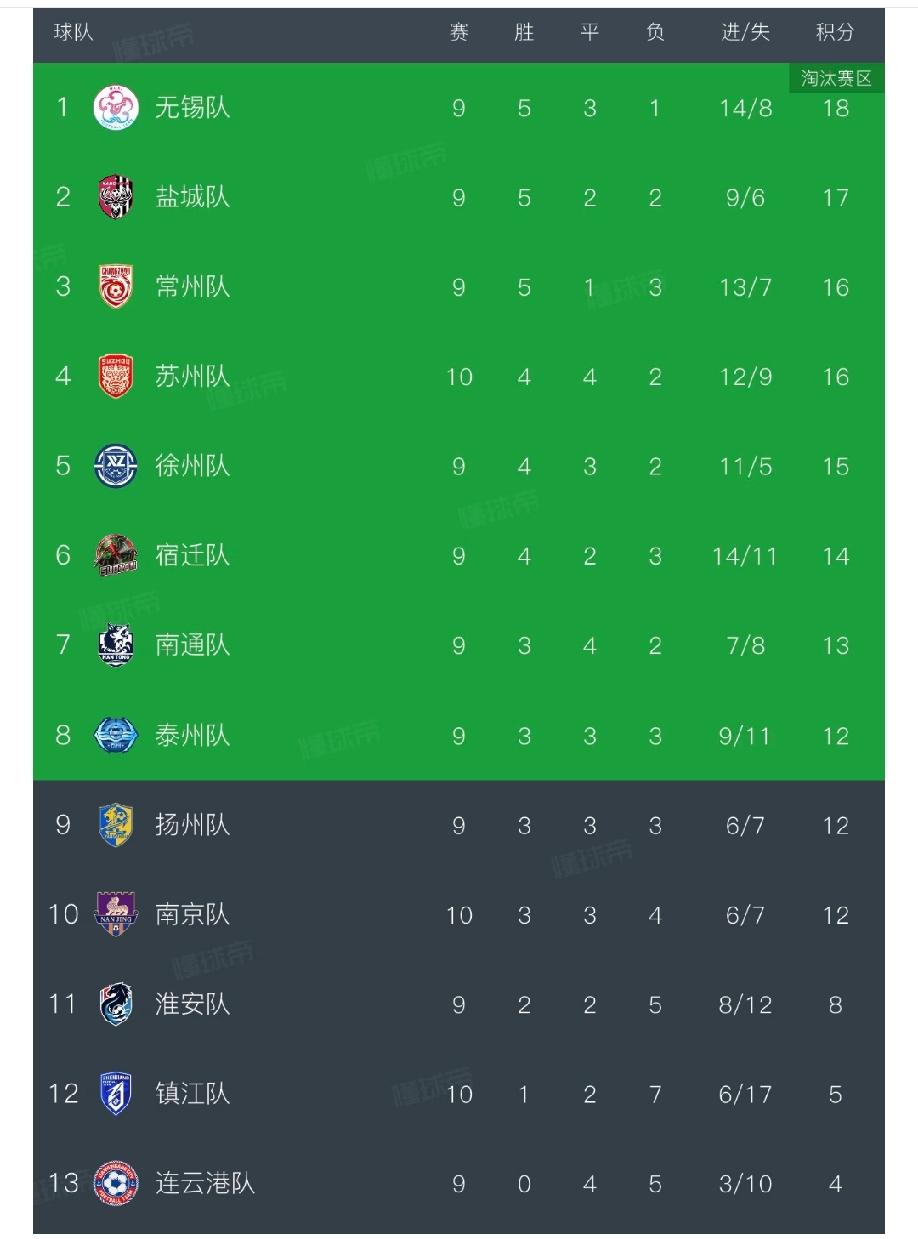Select the 扬州队 team shield logo

[116, 824]
